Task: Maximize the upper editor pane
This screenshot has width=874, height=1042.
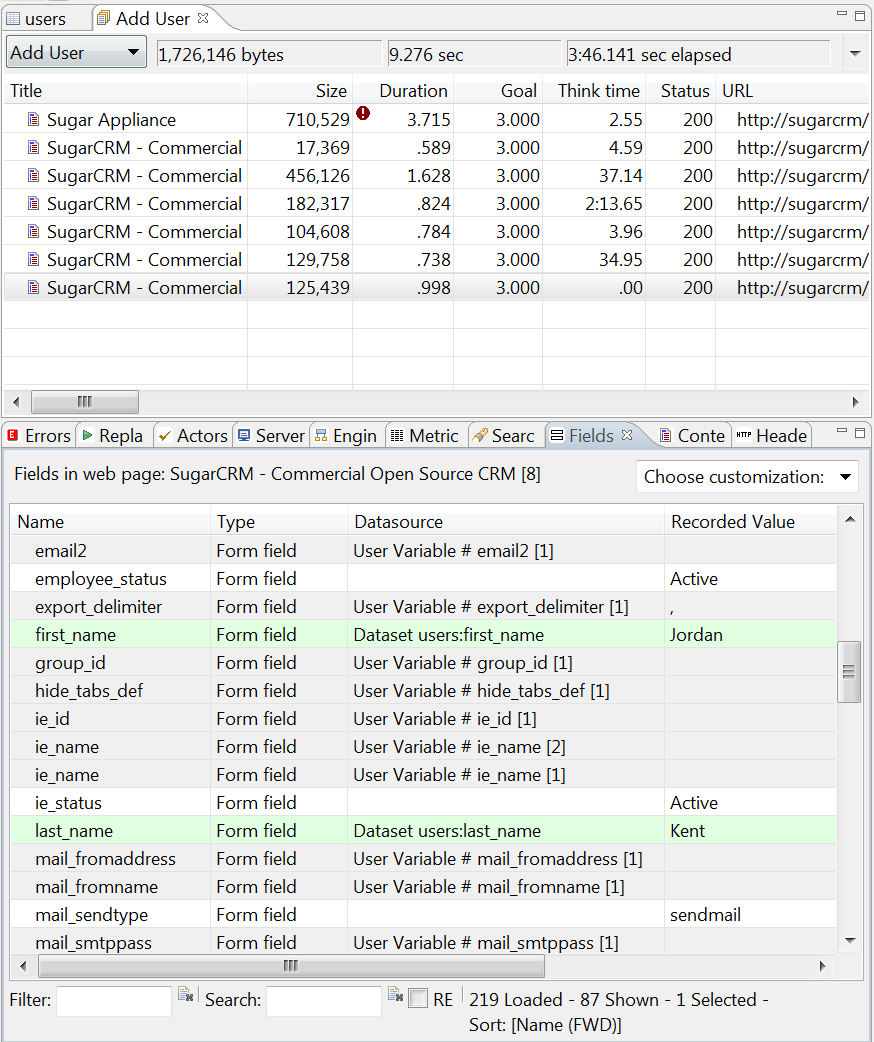Action: pyautogui.click(x=859, y=15)
